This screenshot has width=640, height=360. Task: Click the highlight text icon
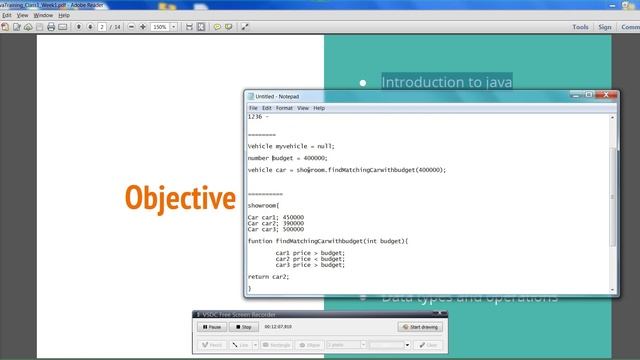click(x=229, y=27)
